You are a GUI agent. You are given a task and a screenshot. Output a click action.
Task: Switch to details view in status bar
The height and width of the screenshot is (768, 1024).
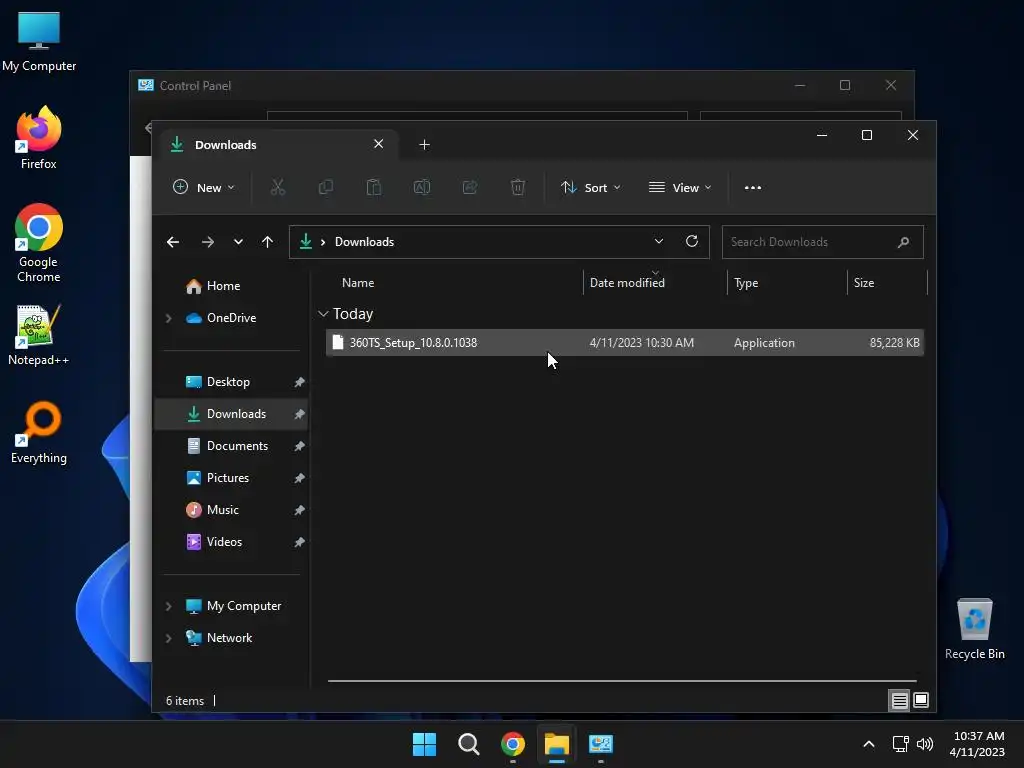tap(899, 700)
